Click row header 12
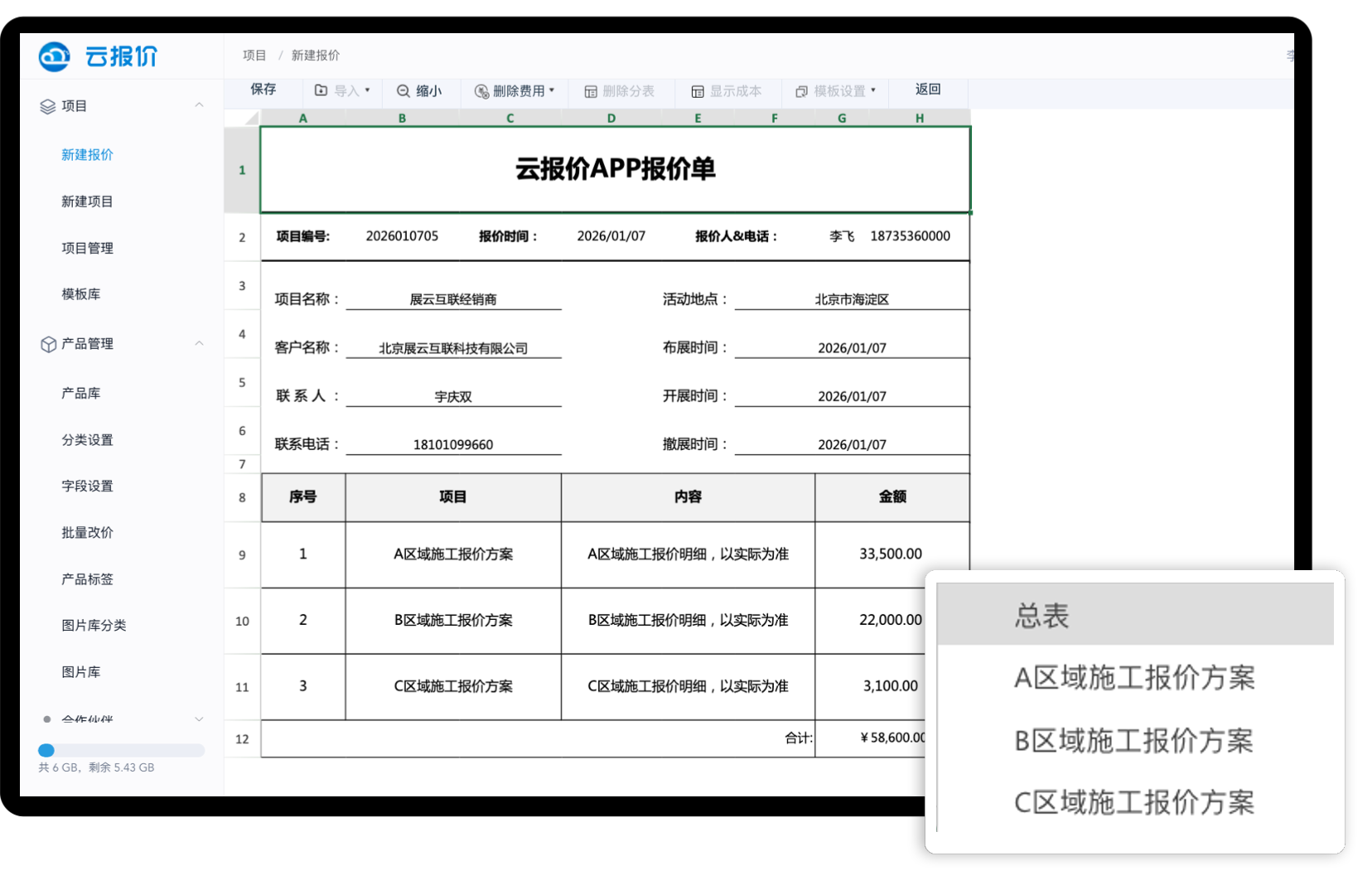1372x895 pixels. point(242,739)
